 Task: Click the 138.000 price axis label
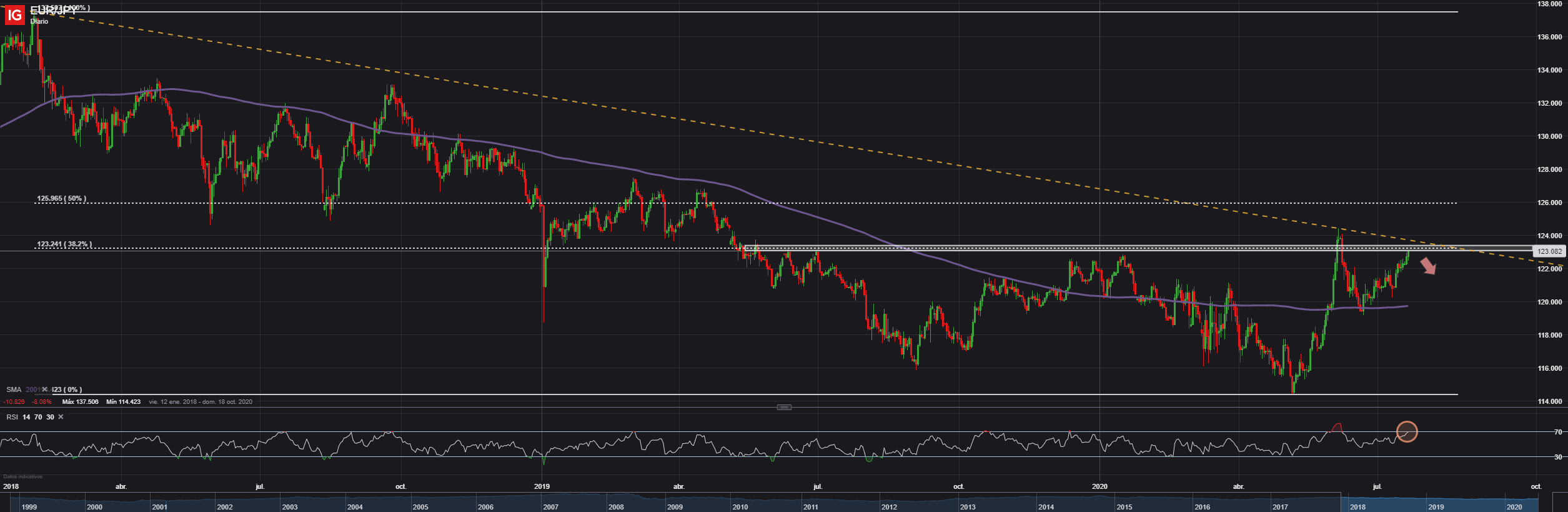tap(1549, 4)
